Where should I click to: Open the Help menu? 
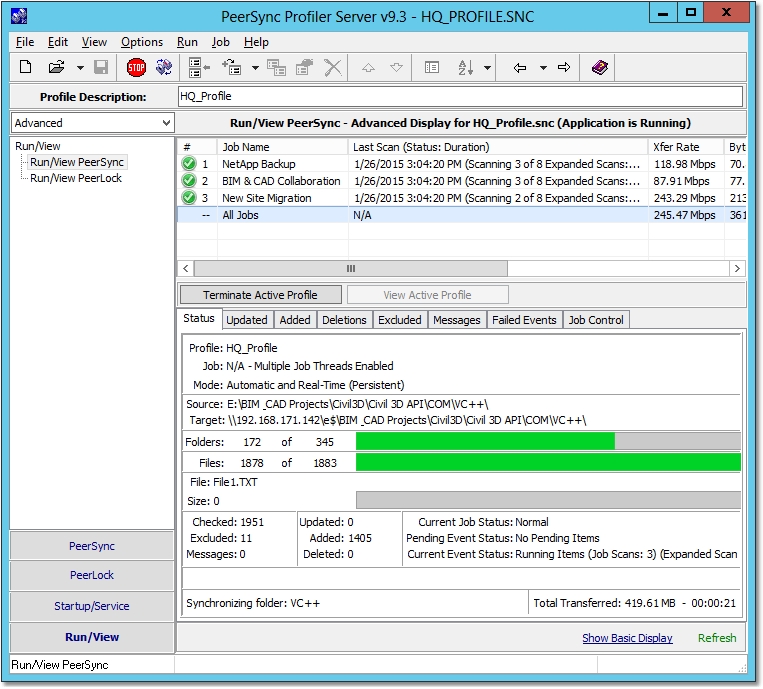[x=256, y=42]
